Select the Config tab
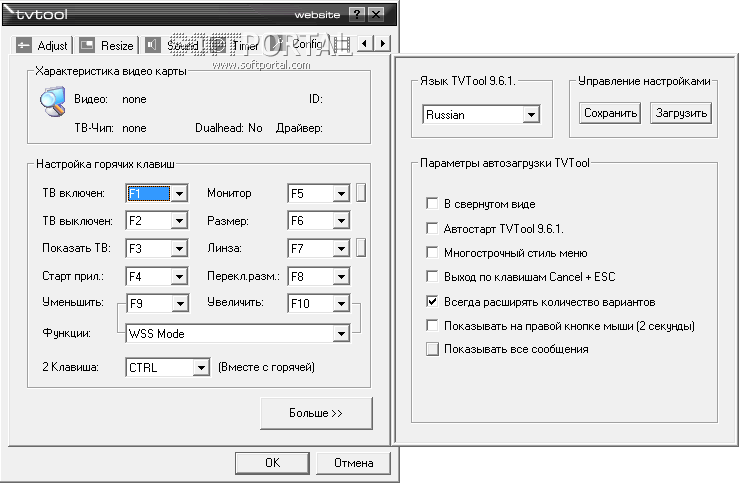 pos(296,44)
